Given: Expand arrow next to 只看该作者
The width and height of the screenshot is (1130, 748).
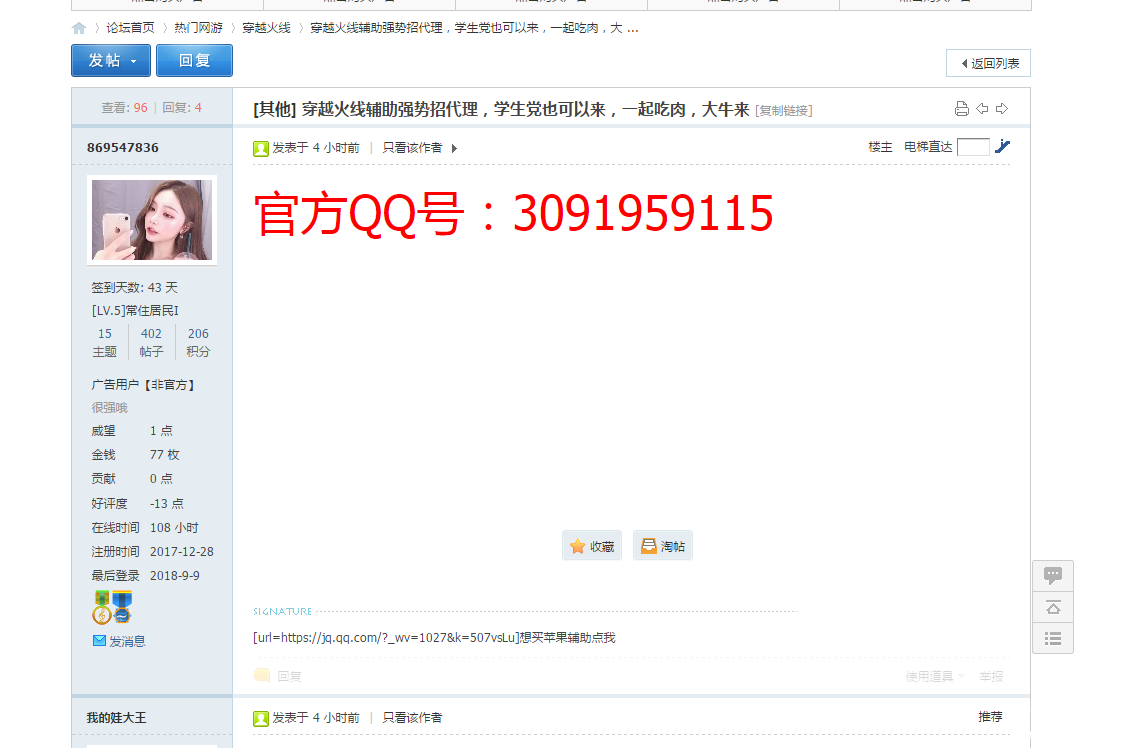Looking at the screenshot, I should coord(454,148).
